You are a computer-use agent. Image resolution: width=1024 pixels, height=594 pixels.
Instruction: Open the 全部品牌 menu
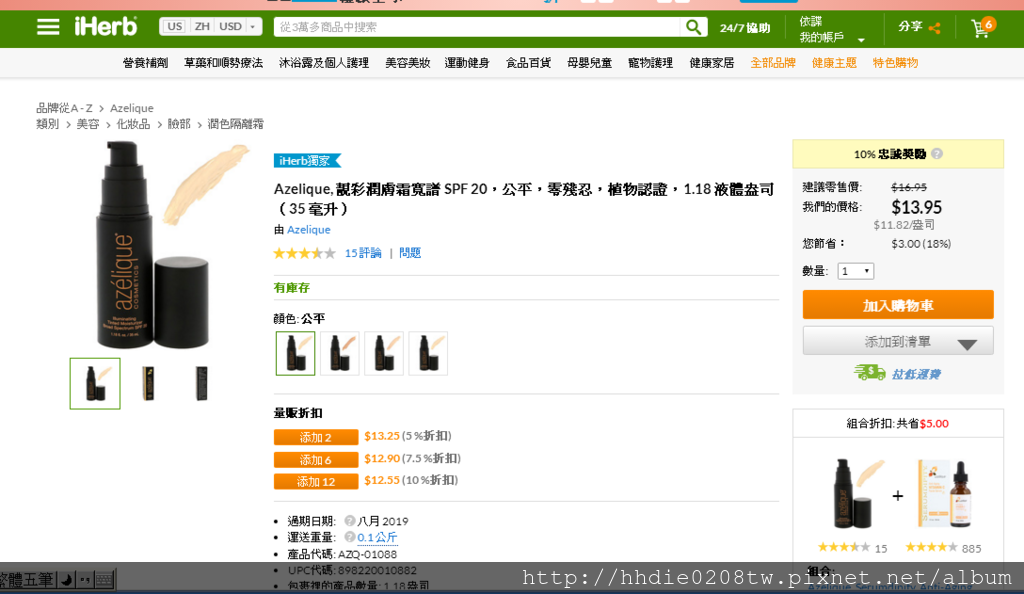pos(773,63)
